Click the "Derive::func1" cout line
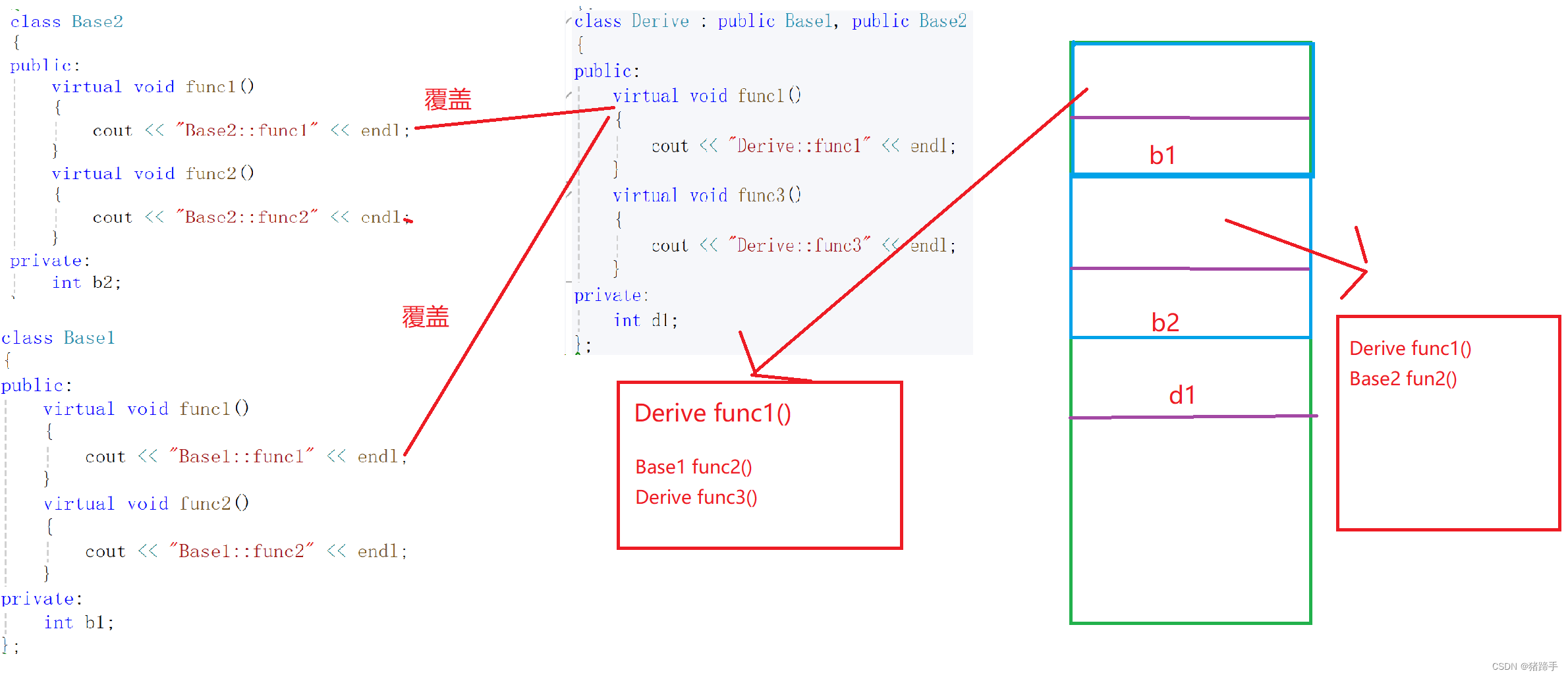Image resolution: width=1568 pixels, height=677 pixels. (804, 146)
